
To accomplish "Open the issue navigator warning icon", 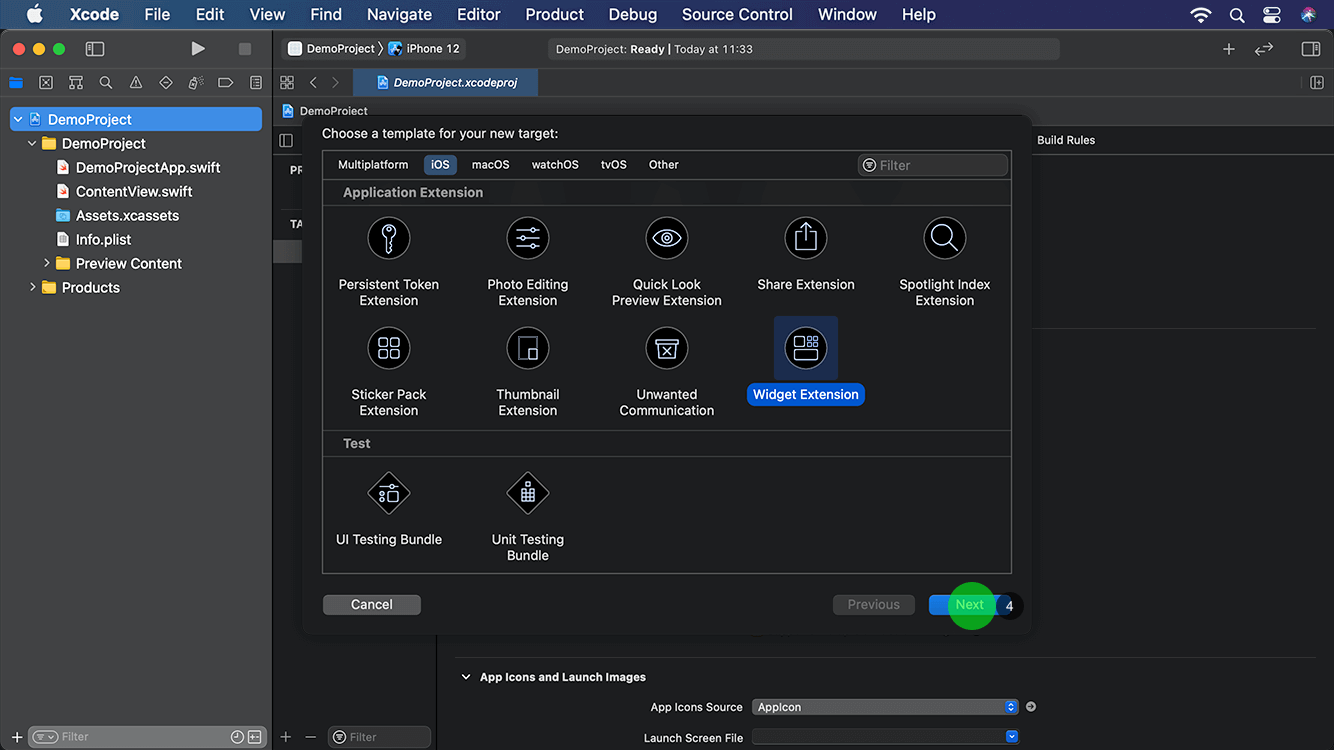I will tap(136, 83).
